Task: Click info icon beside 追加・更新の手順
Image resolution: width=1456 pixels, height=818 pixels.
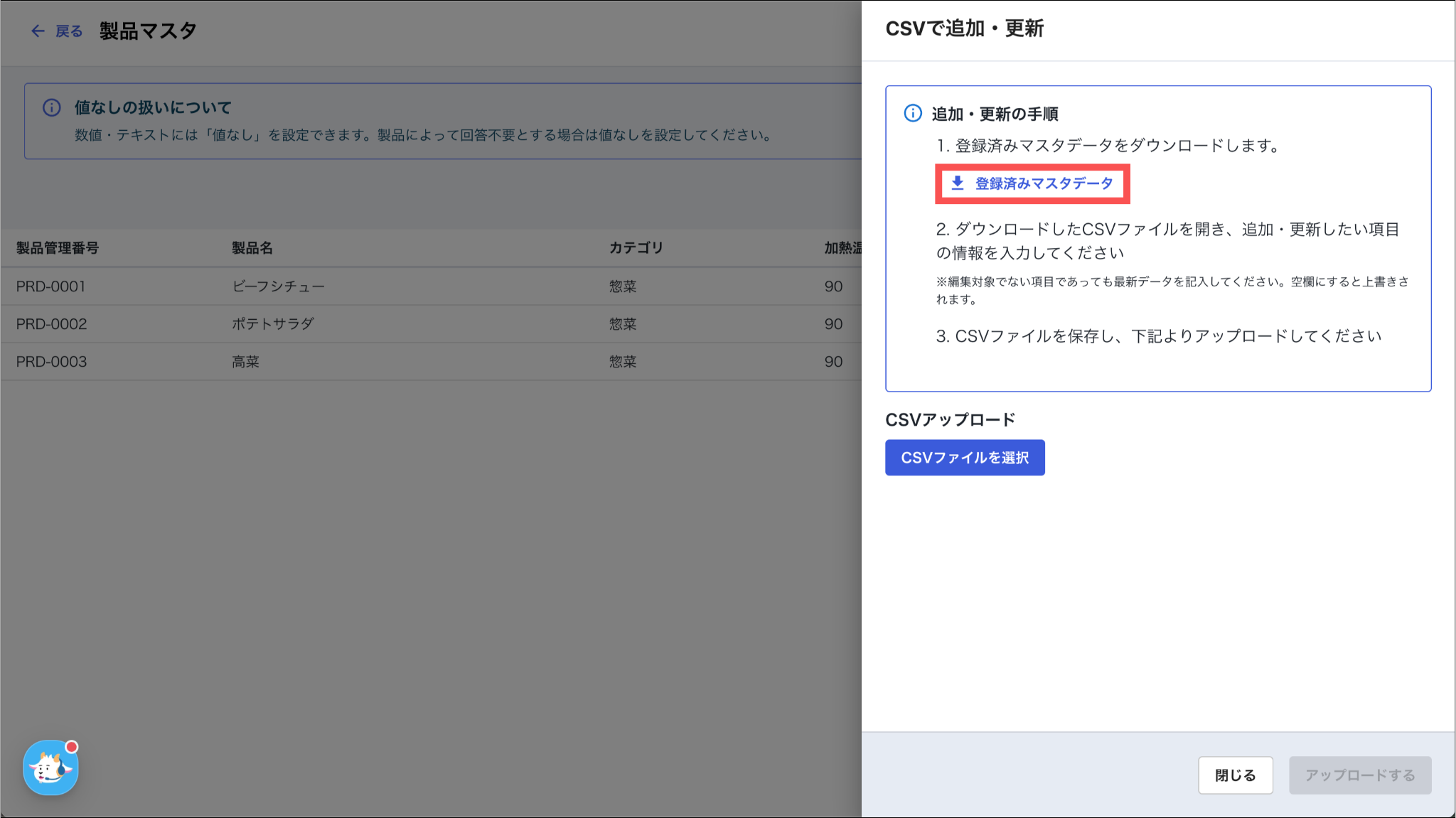Action: (x=913, y=114)
